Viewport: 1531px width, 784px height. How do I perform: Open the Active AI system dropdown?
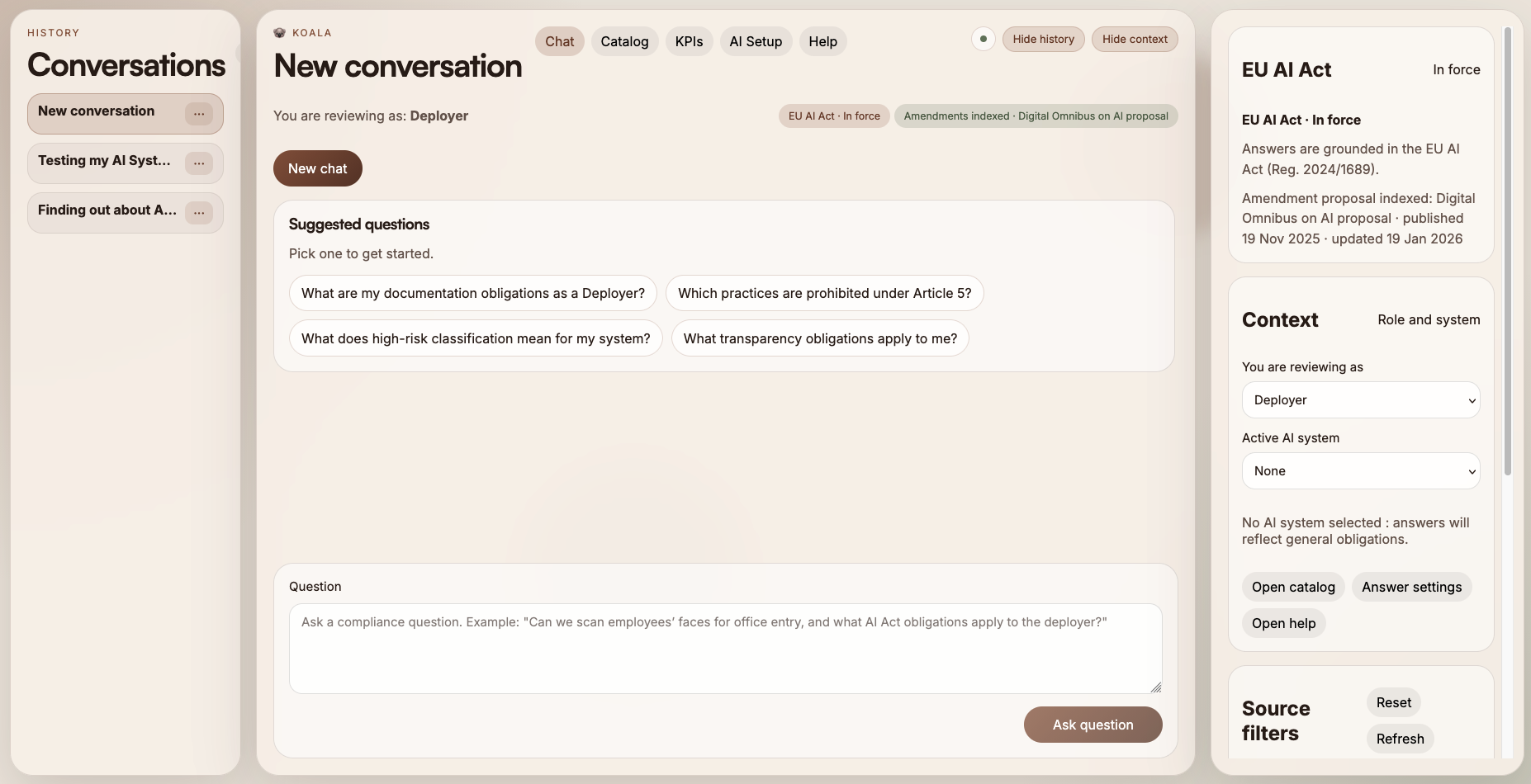1360,471
